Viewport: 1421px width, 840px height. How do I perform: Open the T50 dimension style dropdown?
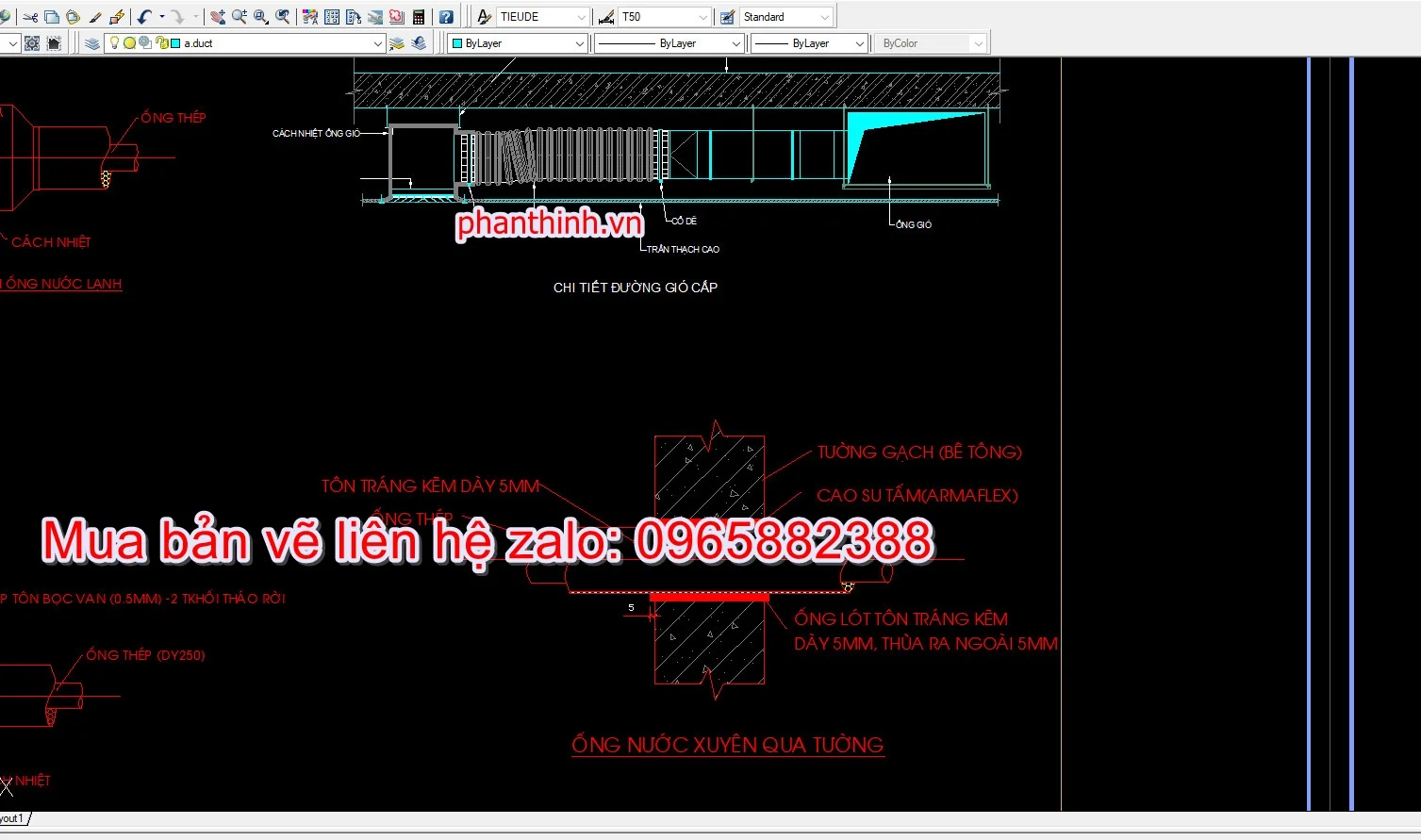[x=702, y=17]
